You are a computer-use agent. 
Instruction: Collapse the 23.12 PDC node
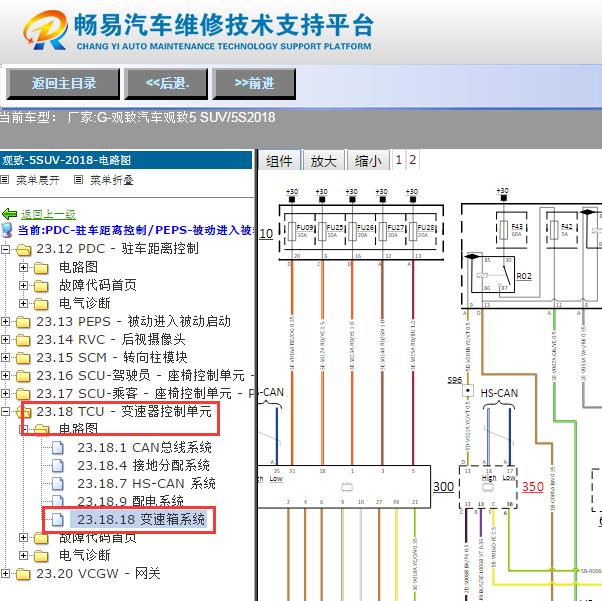pos(5,249)
